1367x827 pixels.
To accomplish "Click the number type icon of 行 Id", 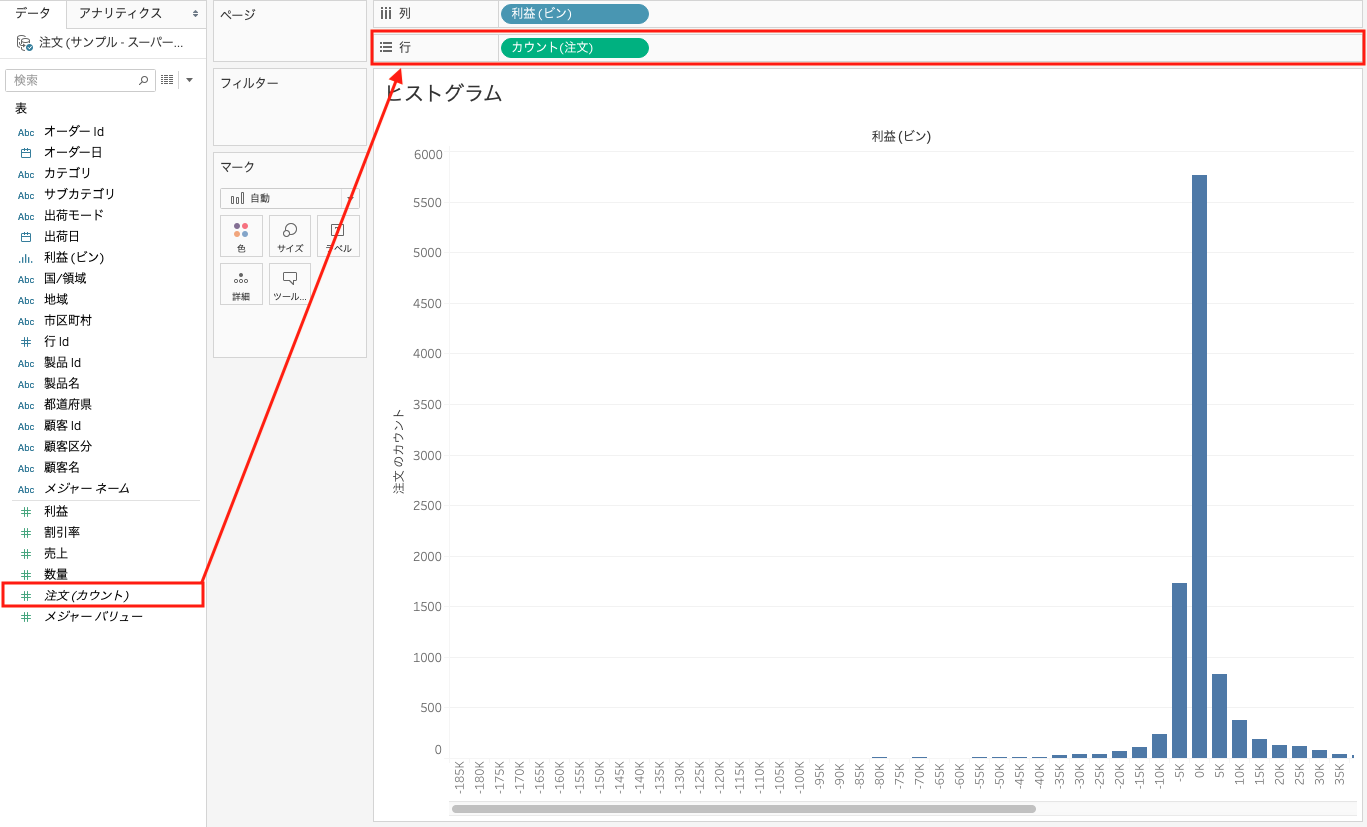I will 26,342.
